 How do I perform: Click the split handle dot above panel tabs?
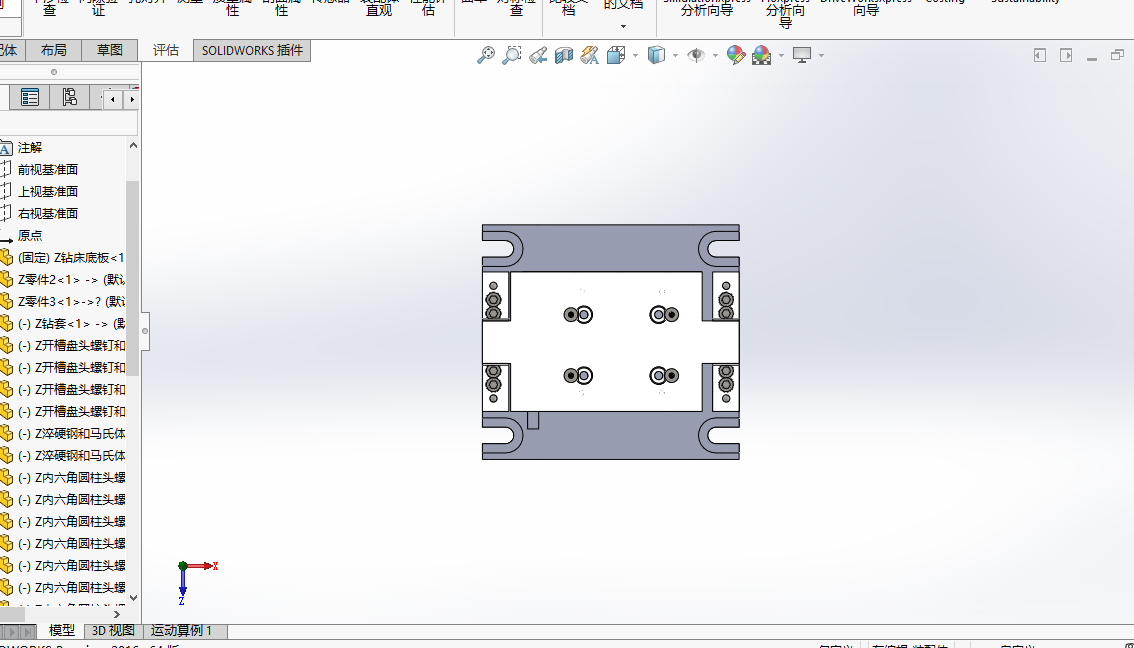(x=54, y=72)
